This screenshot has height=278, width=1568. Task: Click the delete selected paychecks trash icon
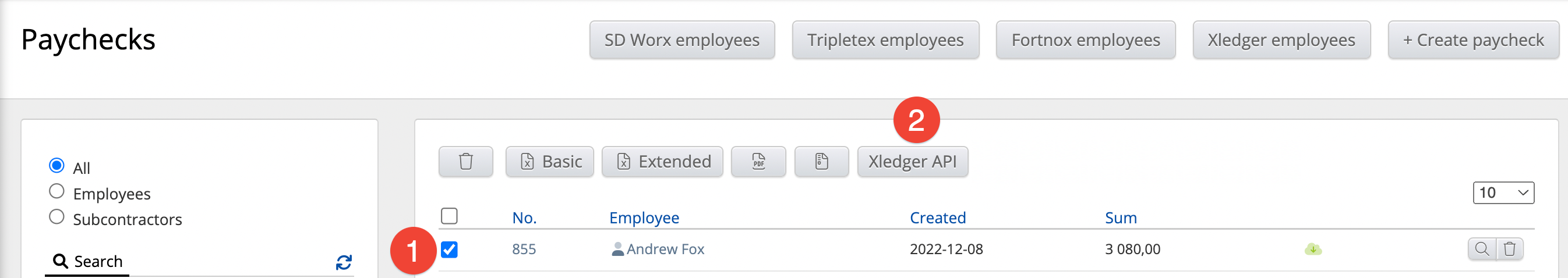[x=465, y=162]
